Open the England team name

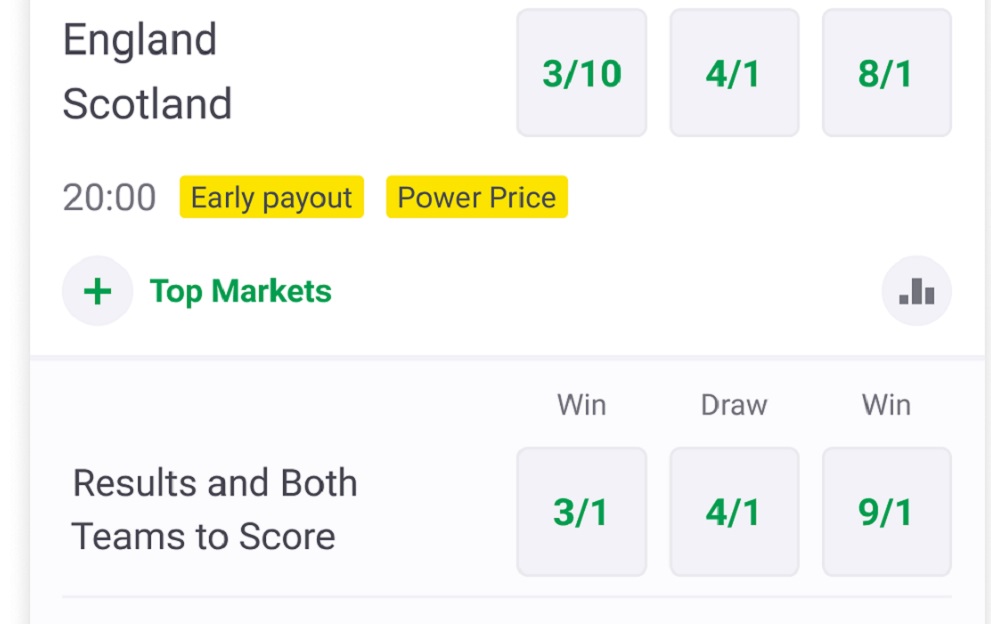[139, 40]
